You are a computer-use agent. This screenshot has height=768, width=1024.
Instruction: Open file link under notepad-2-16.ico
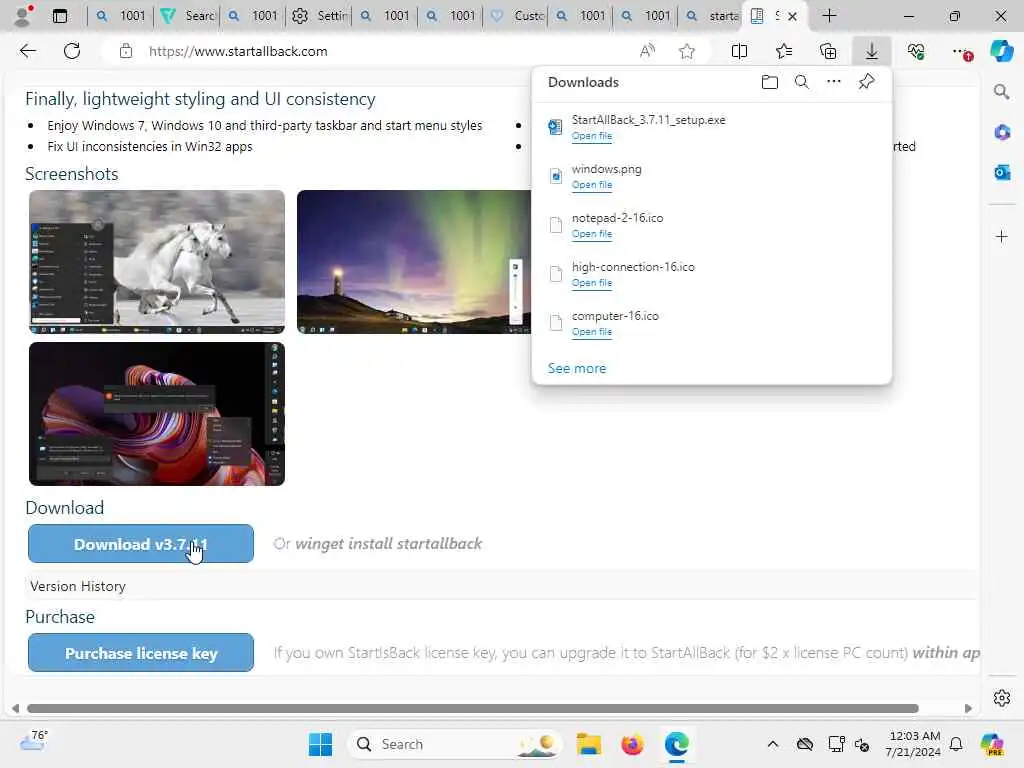592,234
